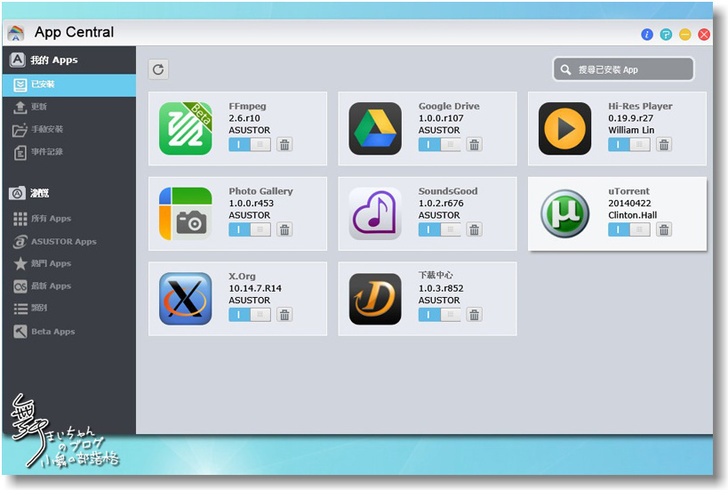
Task: Click the refresh icon above app list
Action: 158,70
